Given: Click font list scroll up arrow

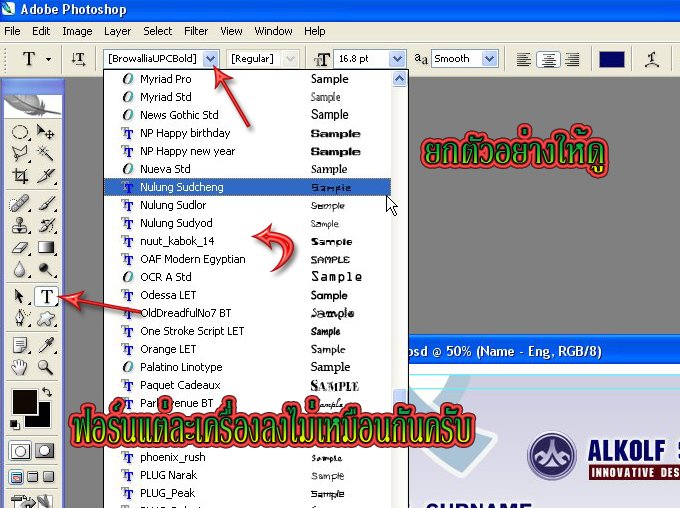Looking at the screenshot, I should [x=399, y=79].
